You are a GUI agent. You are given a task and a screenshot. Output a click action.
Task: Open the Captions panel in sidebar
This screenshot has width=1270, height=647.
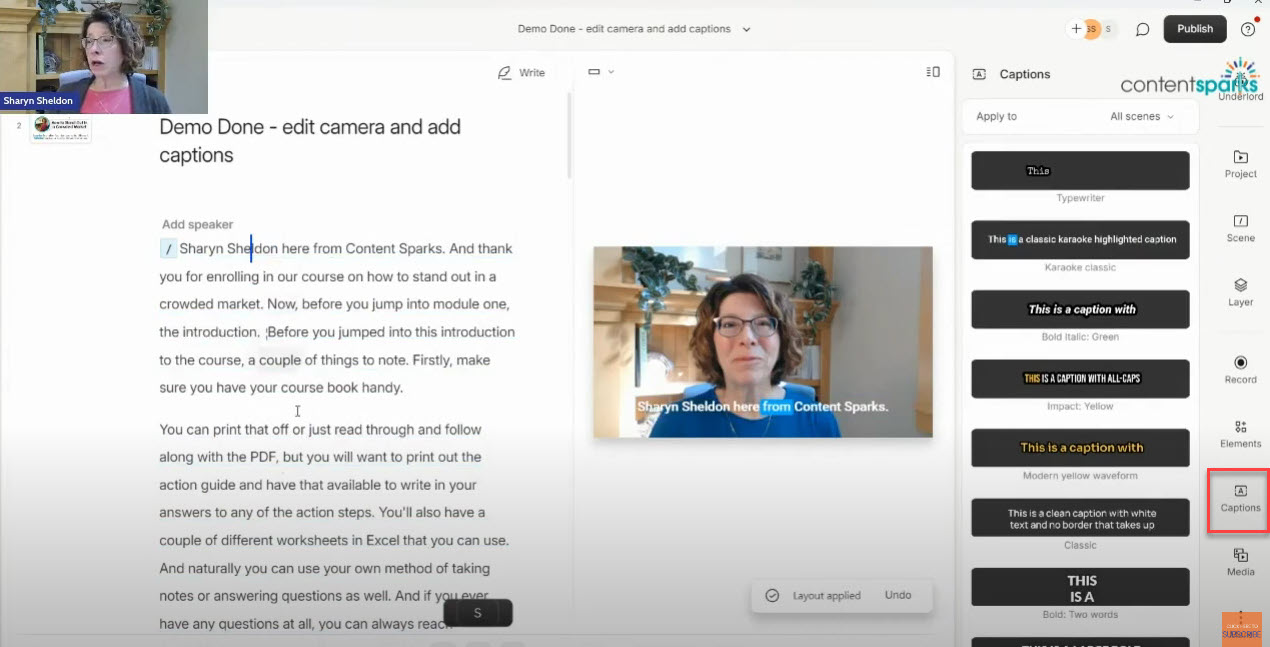coord(1240,498)
